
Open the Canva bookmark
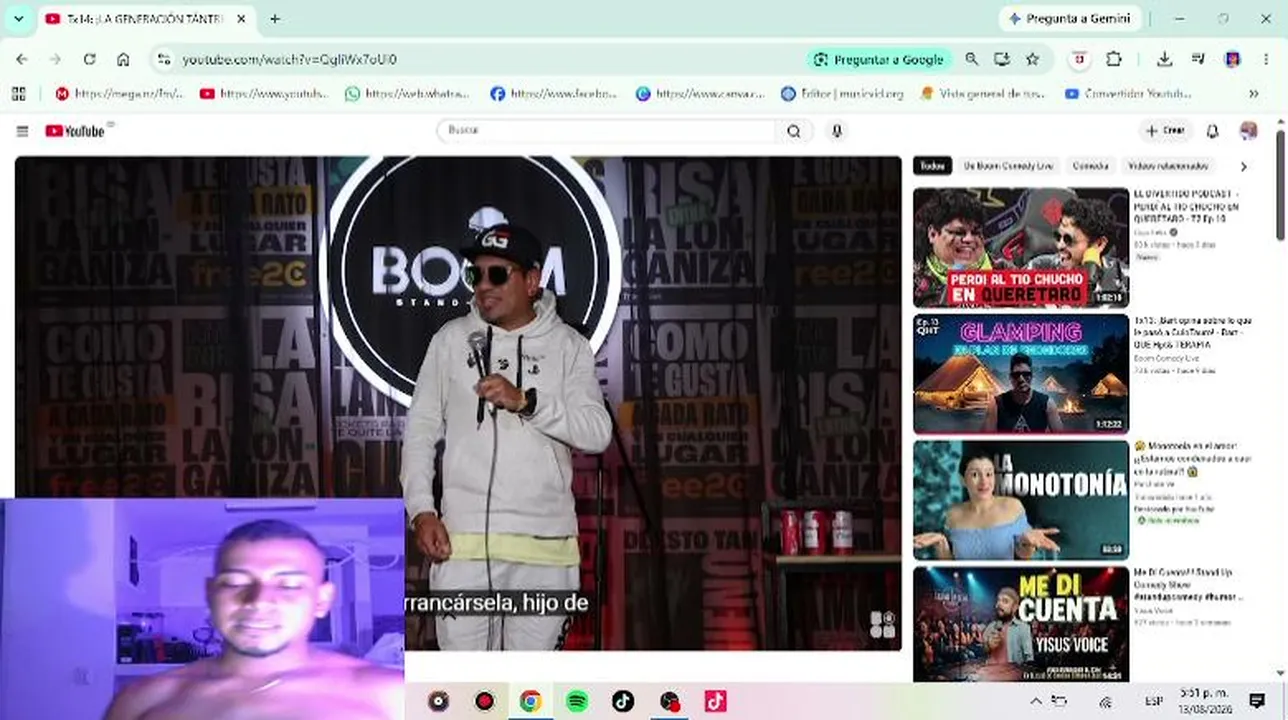[700, 94]
